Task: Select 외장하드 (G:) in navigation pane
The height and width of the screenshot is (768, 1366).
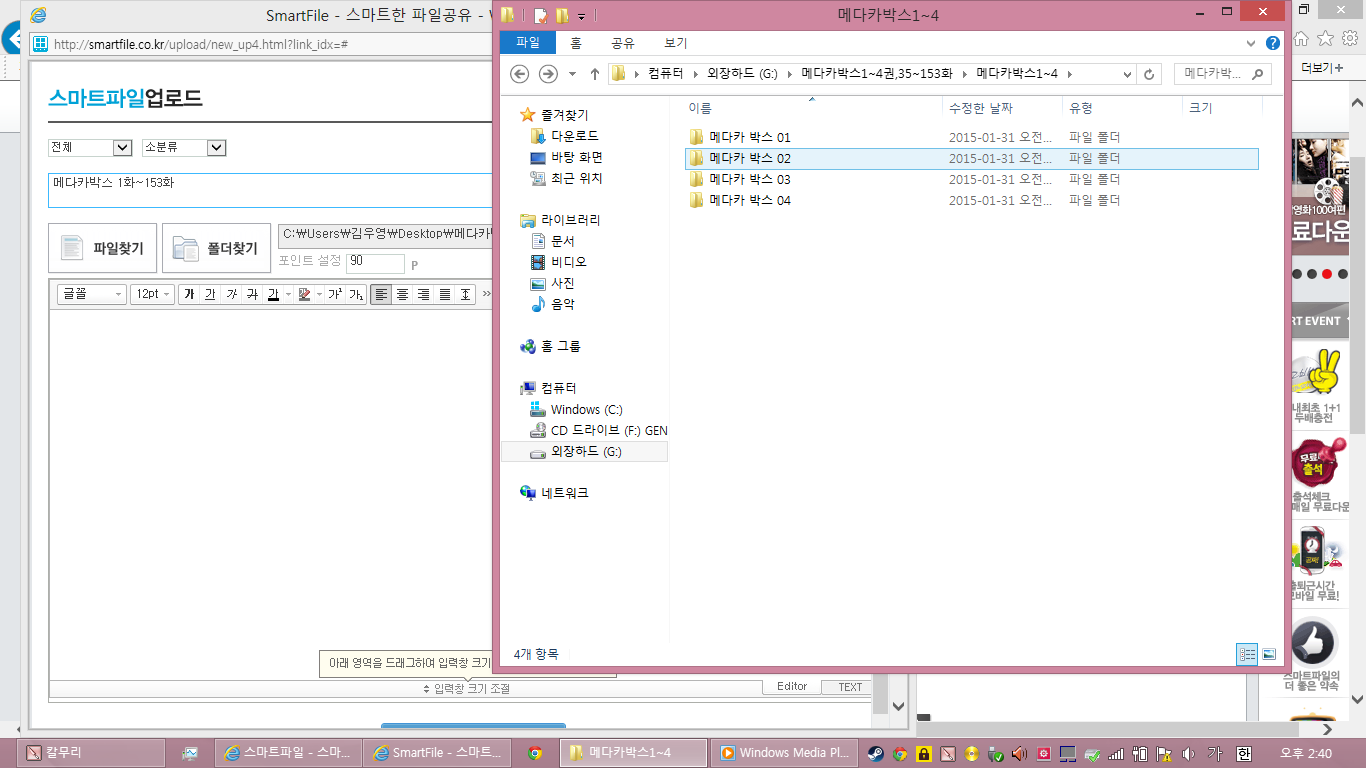Action: [x=585, y=452]
